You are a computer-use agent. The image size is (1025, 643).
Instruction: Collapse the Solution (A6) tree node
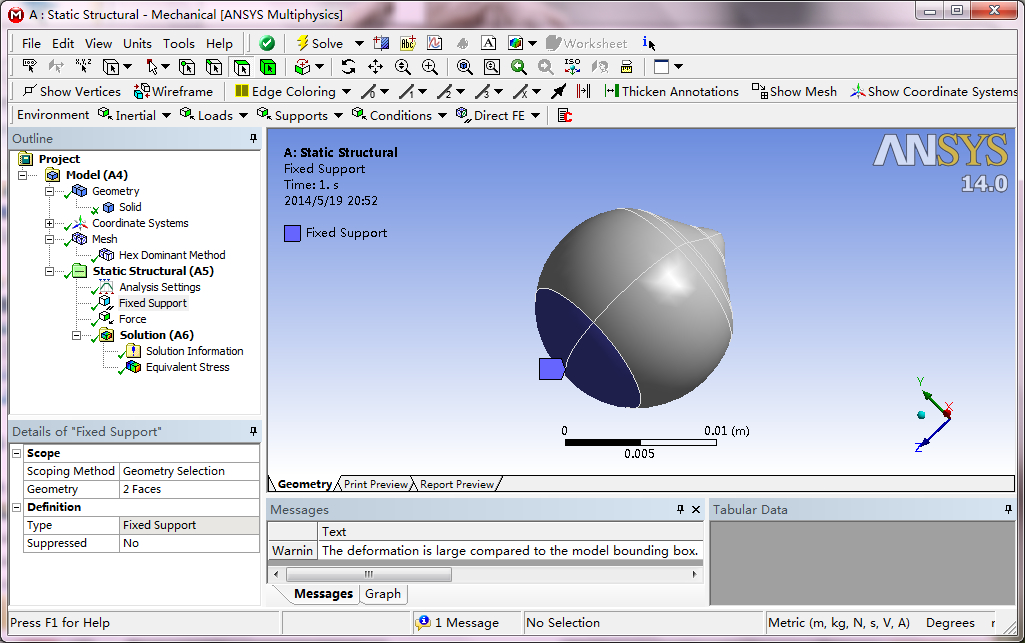coord(76,335)
